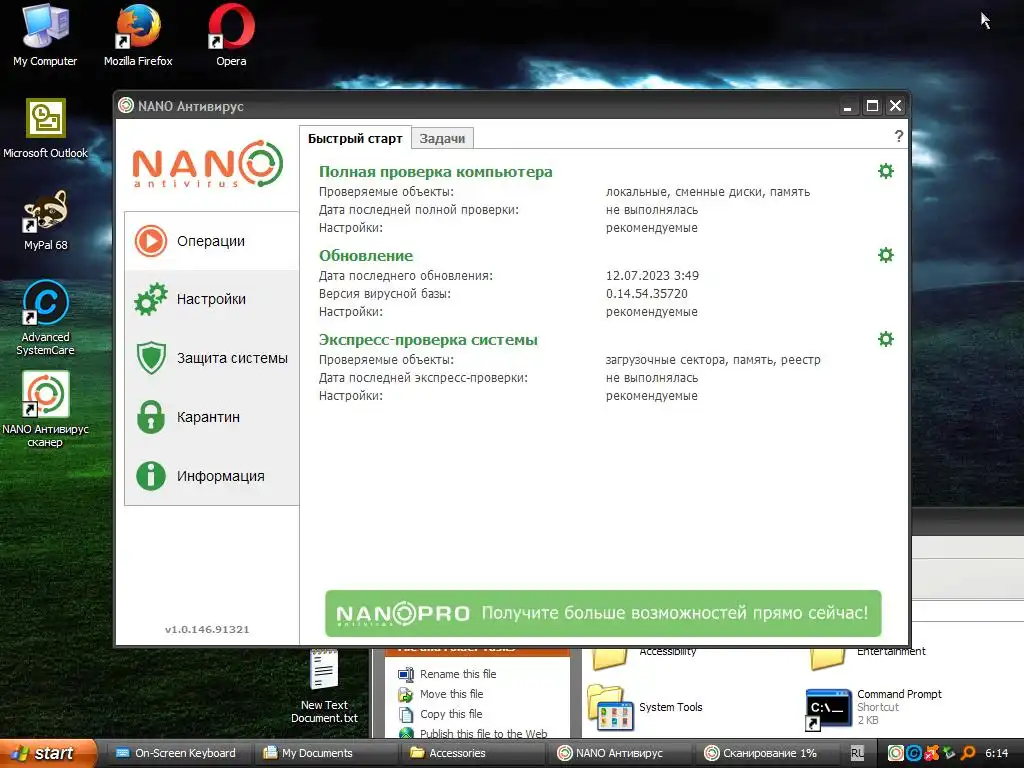Open the Start menu

tap(48, 753)
